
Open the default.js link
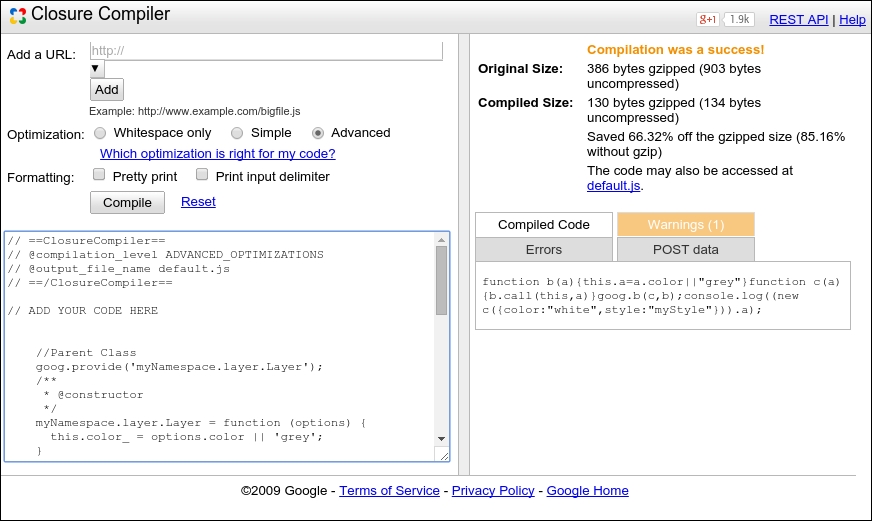pos(612,185)
